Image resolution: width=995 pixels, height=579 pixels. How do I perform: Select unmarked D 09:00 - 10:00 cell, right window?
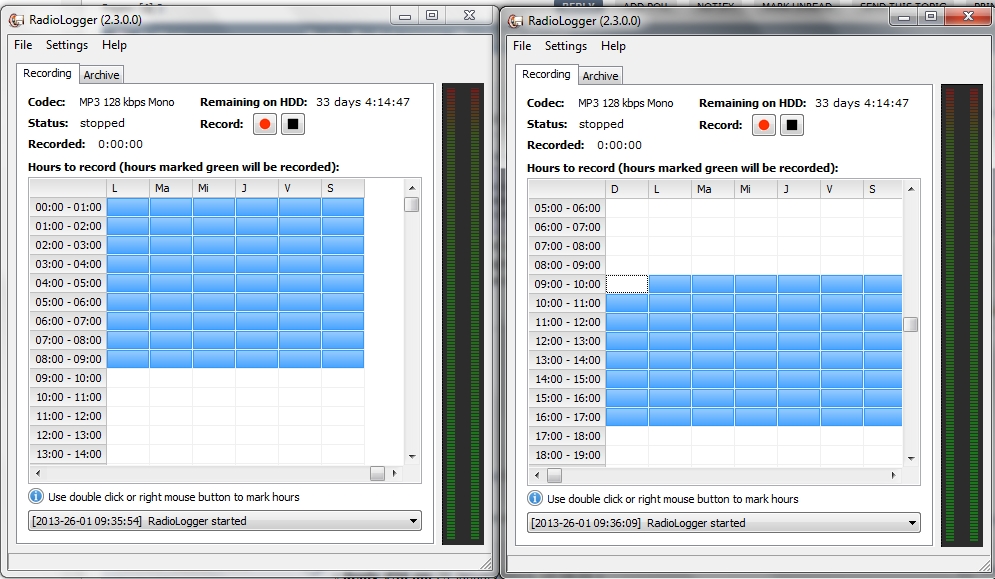click(x=627, y=284)
